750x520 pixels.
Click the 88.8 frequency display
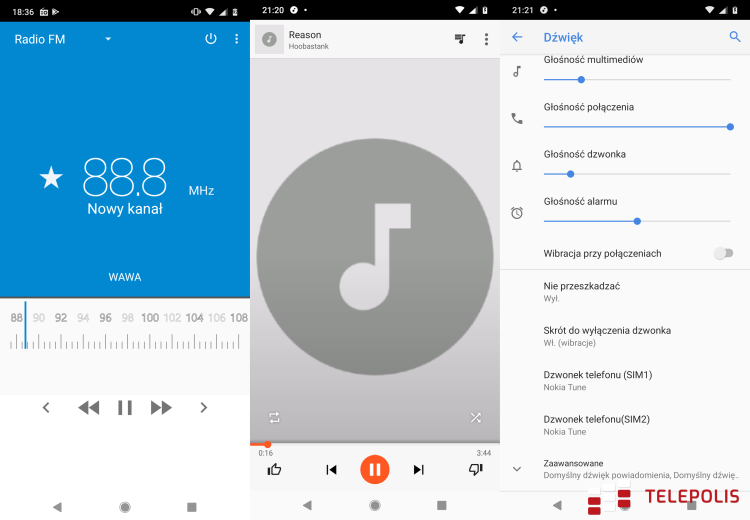point(125,177)
